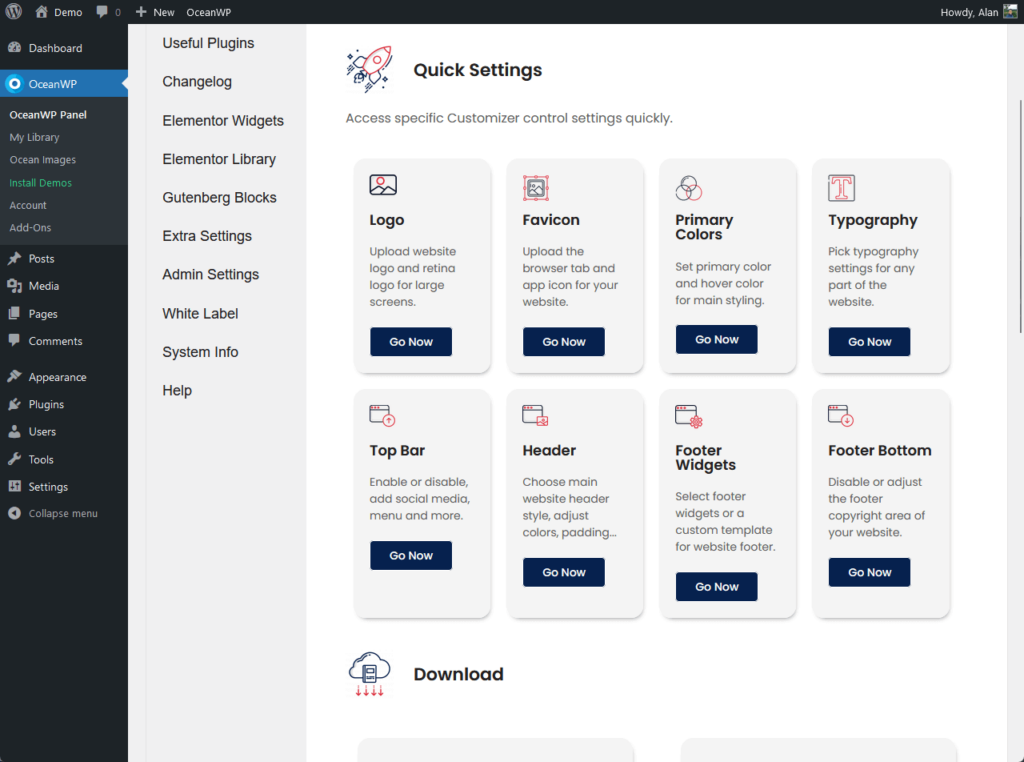Click Go Now on the Header card
1024x762 pixels.
click(x=564, y=572)
